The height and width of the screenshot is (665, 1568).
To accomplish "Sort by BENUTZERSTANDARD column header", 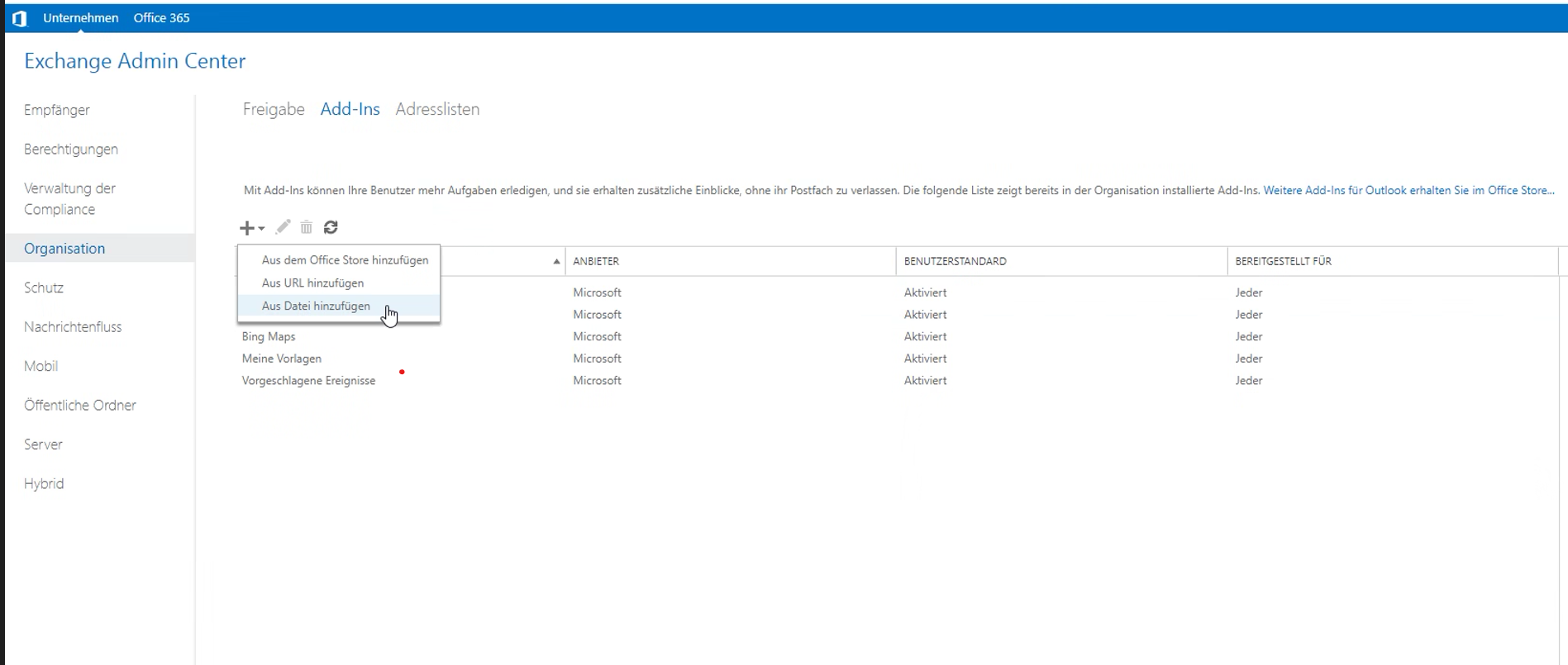I will [x=1062, y=261].
